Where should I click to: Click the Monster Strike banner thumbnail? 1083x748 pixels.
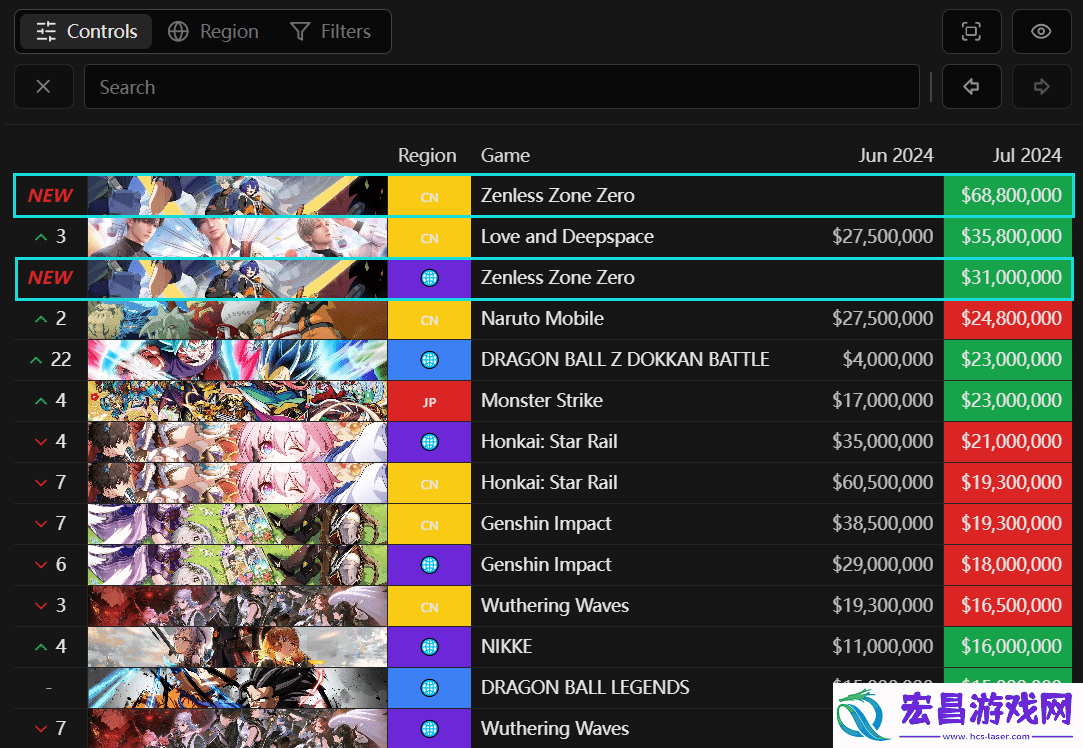(x=238, y=401)
